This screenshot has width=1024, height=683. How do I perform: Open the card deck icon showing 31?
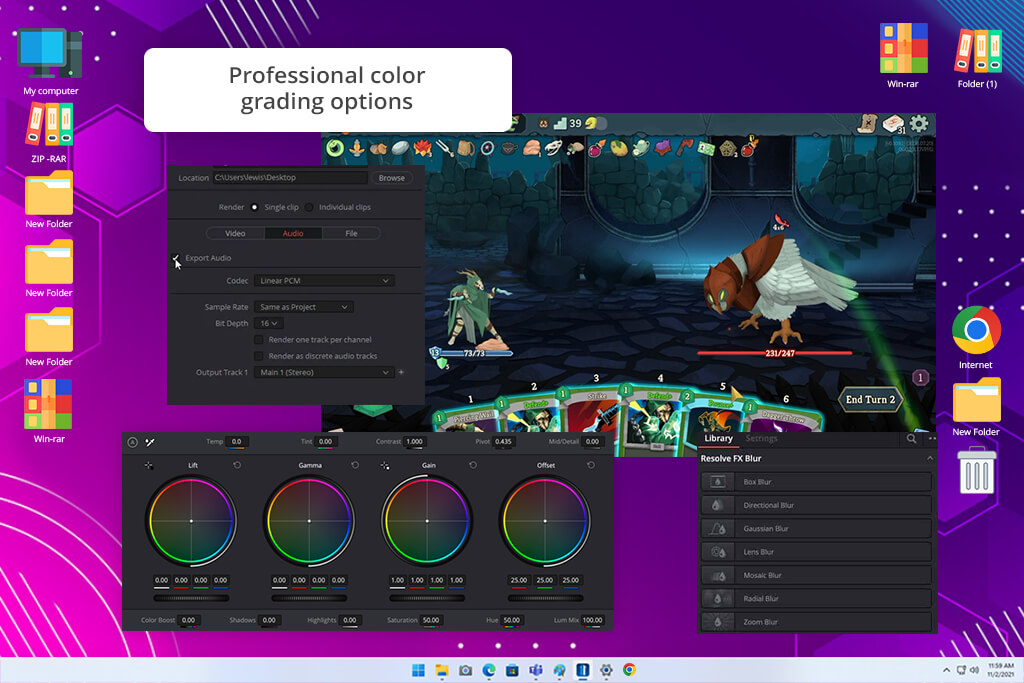pyautogui.click(x=893, y=124)
